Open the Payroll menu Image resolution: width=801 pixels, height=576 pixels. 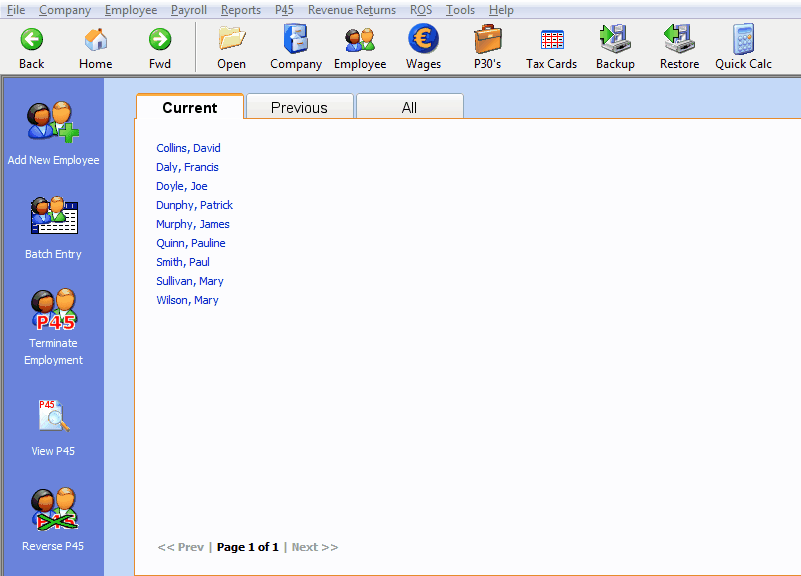(x=189, y=10)
